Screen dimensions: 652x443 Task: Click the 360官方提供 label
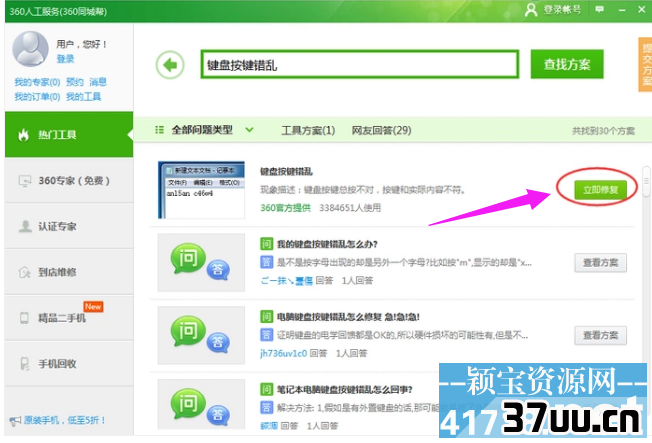point(286,208)
